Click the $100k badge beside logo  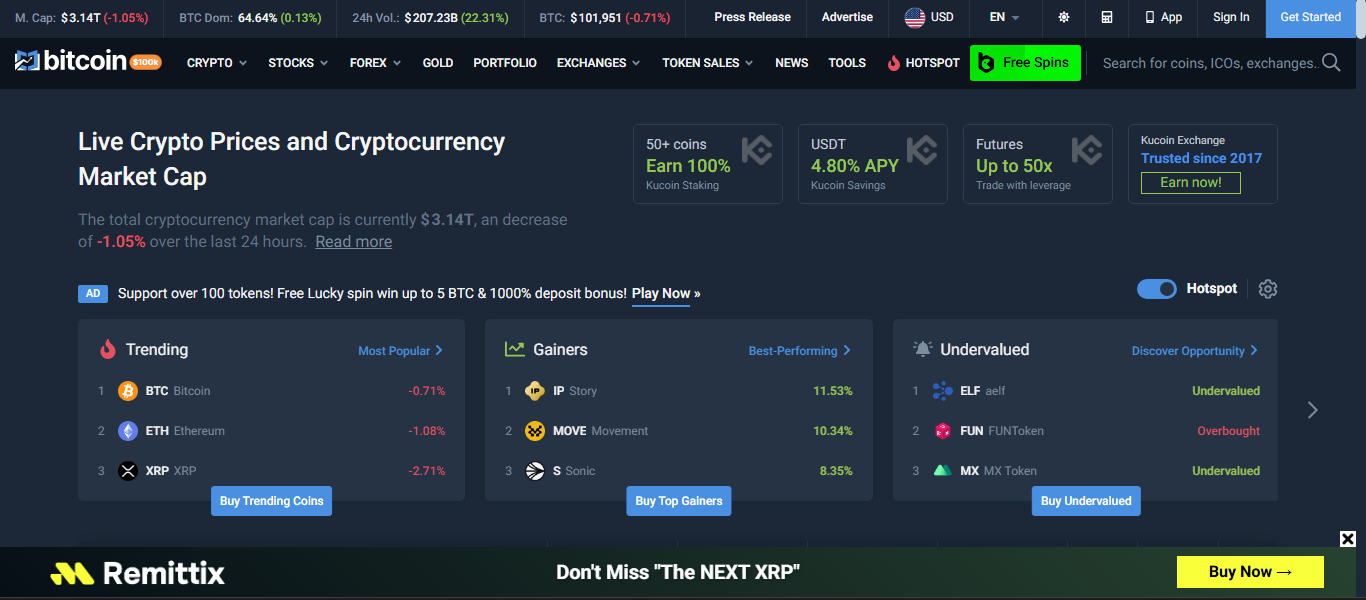coord(146,62)
